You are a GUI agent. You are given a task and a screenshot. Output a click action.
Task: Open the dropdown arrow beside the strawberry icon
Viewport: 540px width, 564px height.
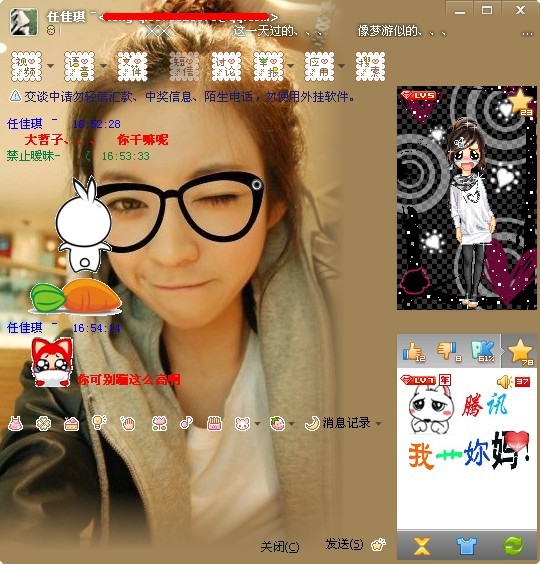[291, 424]
